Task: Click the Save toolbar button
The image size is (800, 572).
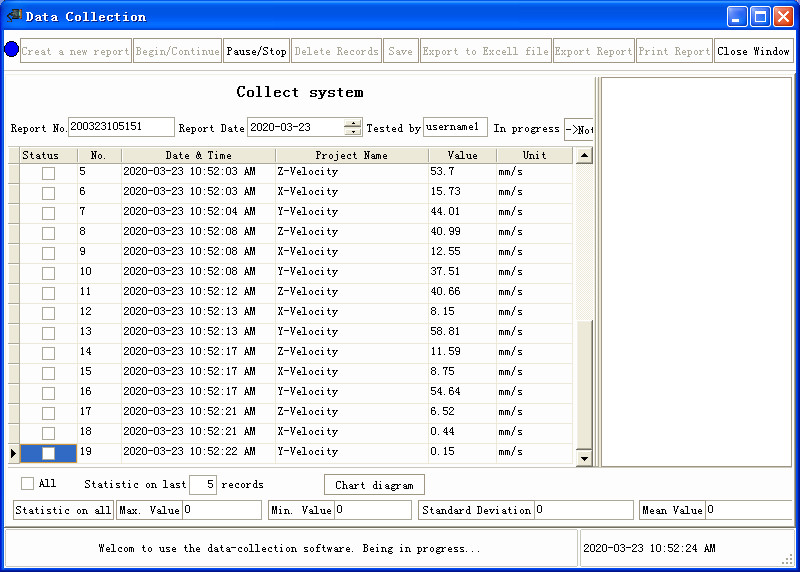Action: (401, 51)
